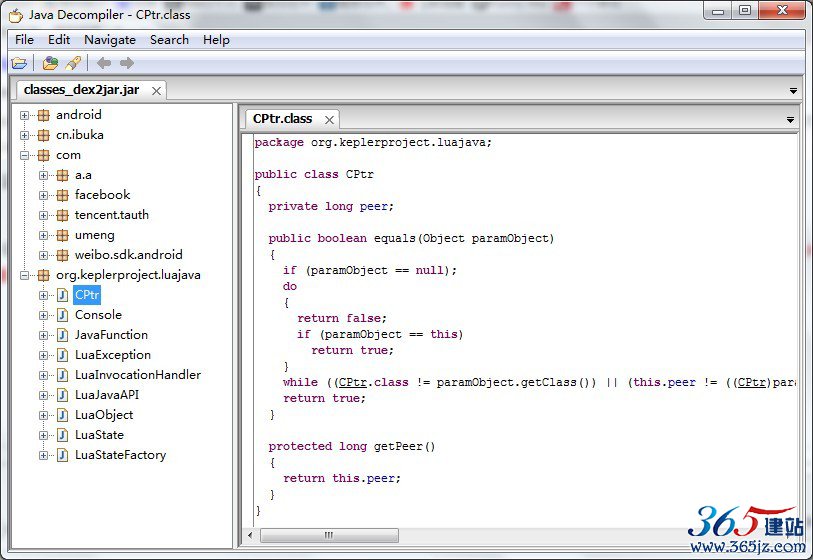Click the android package icon

44,115
